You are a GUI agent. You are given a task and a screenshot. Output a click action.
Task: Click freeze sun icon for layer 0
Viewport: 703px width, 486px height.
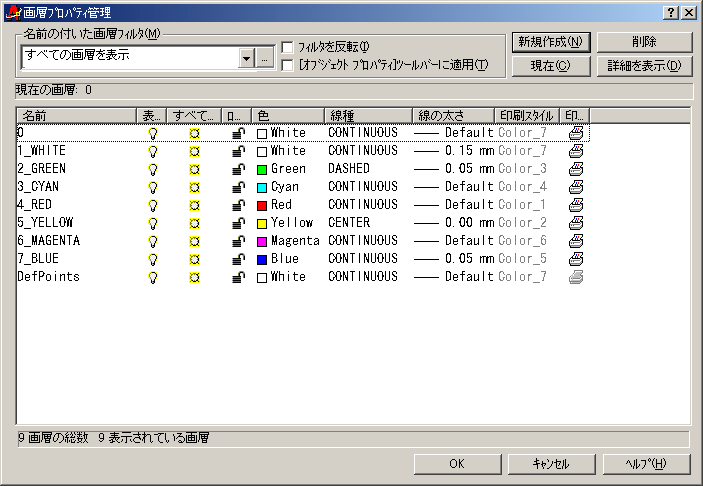tap(194, 133)
